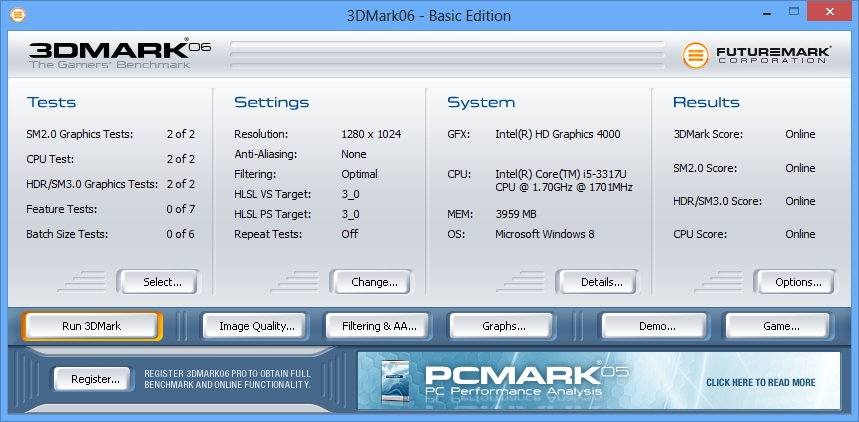The width and height of the screenshot is (859, 422).
Task: Click the 'CPU Test:' label
Action: [50, 159]
